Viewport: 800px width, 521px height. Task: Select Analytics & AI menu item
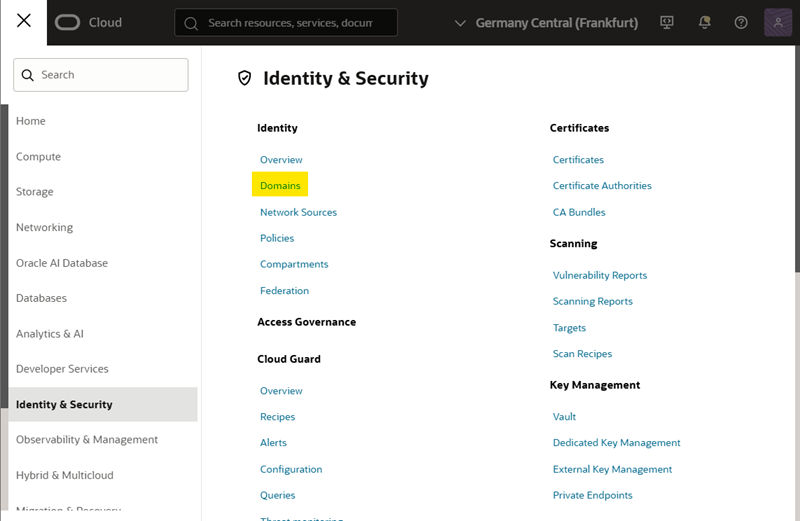coord(49,334)
